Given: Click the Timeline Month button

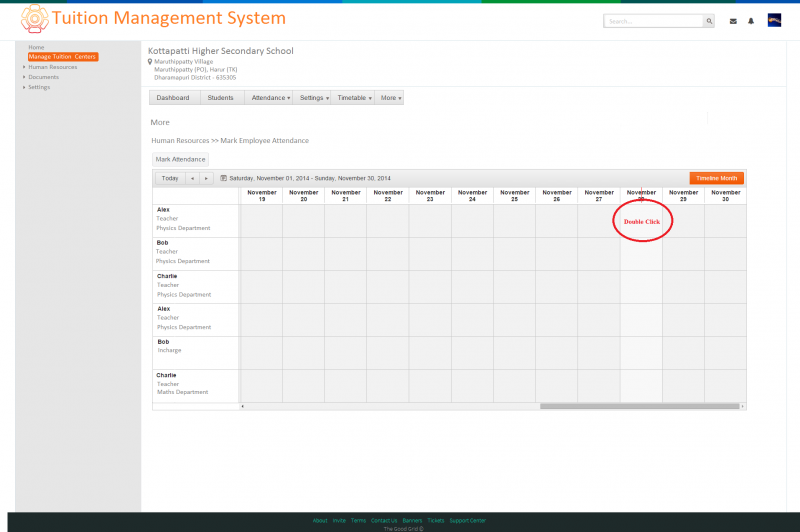Looking at the screenshot, I should pos(716,178).
